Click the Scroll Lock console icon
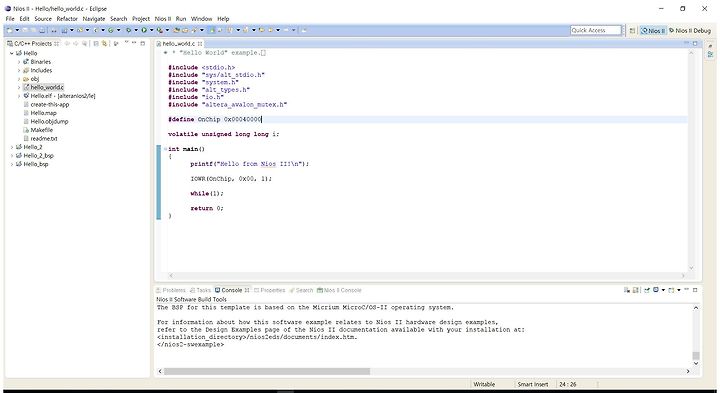720x393 pixels. tap(636, 290)
